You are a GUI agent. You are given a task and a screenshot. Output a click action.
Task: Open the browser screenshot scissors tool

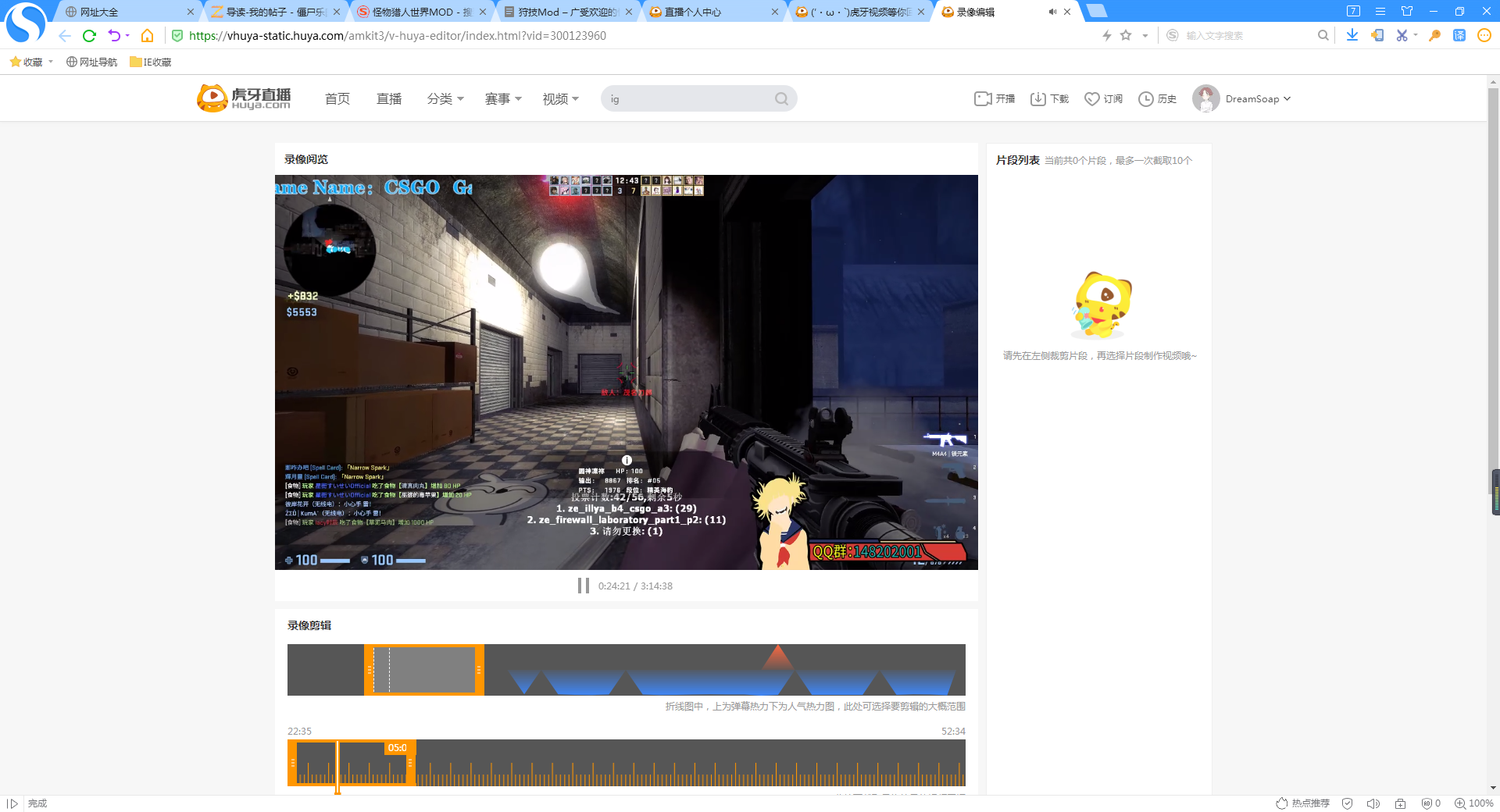click(1402, 35)
